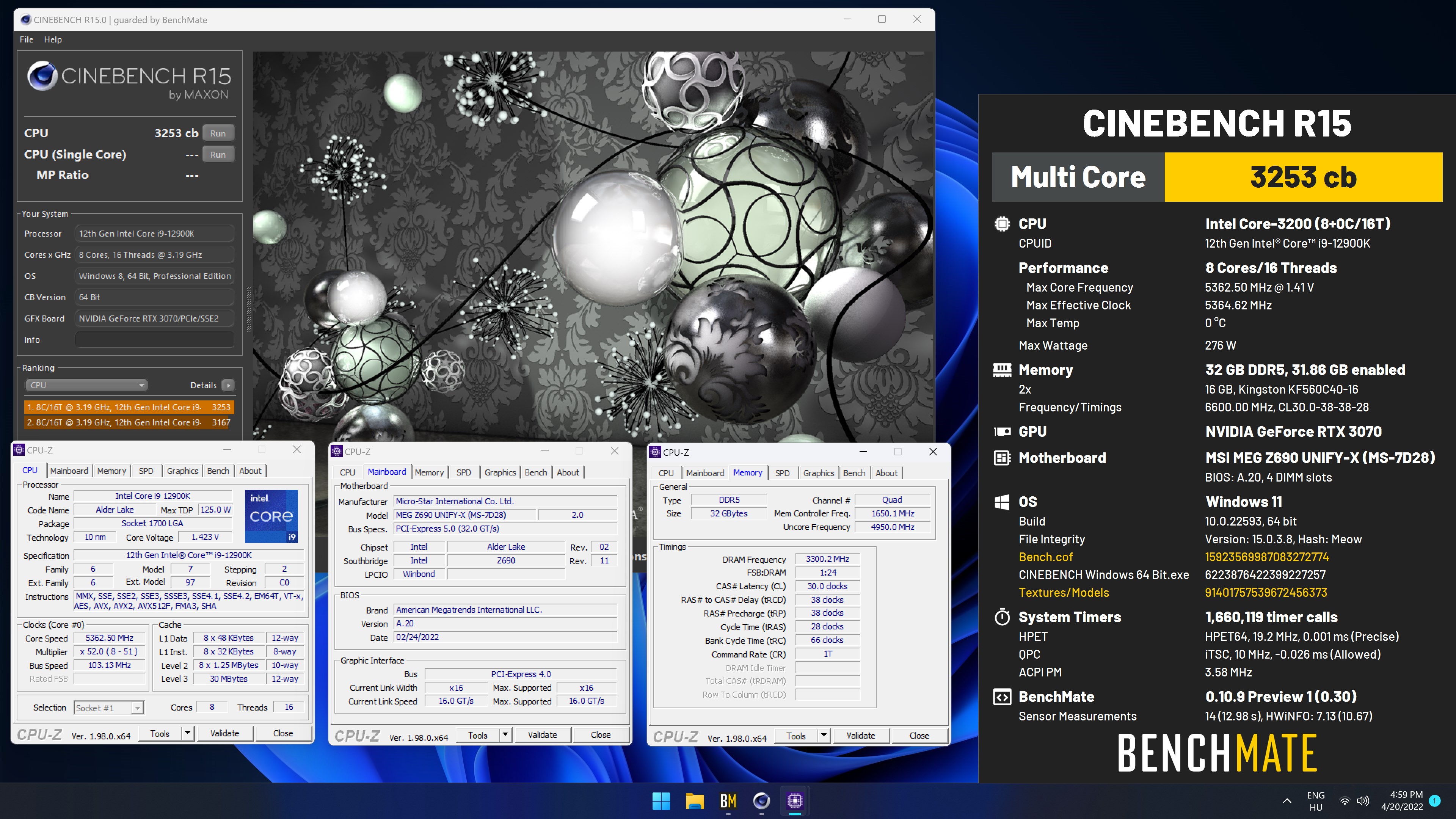Screen dimensions: 1456x819
Task: Click CAS# Latency 30.0 clocks value
Action: (827, 586)
